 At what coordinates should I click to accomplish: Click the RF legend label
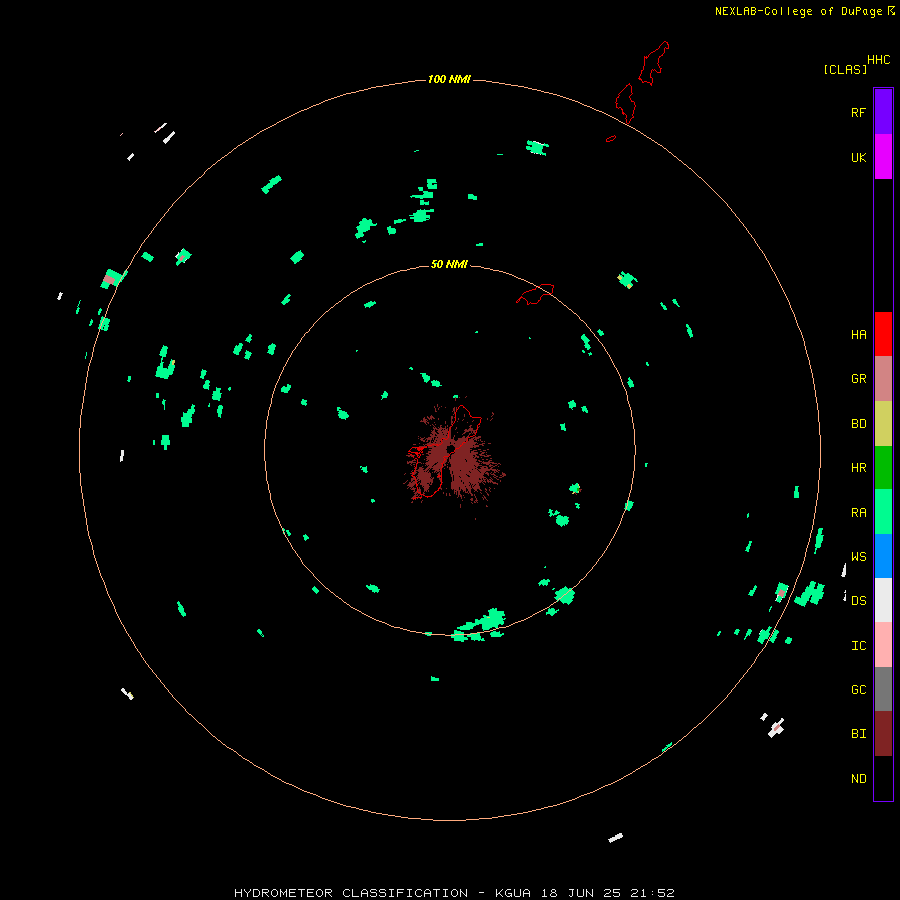pos(858,112)
